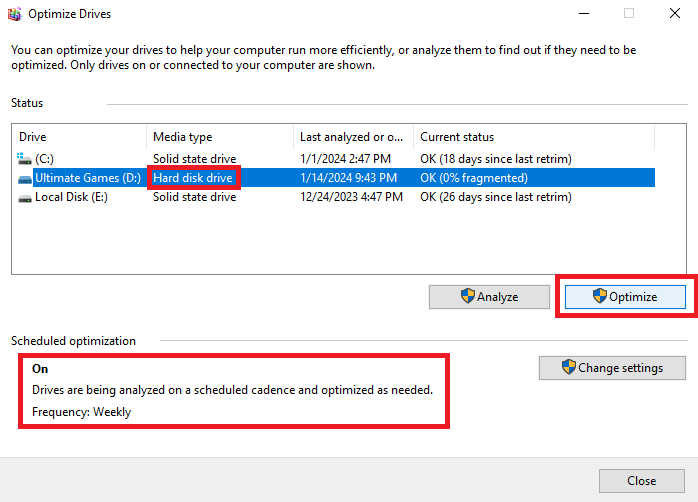The height and width of the screenshot is (502, 698).
Task: Click the shield icon on Change settings
Action: 570,368
